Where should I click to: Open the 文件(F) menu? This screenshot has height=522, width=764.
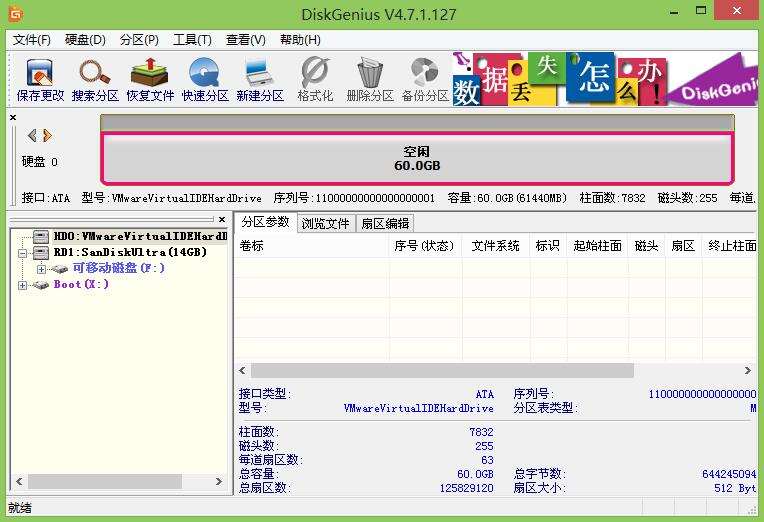(x=32, y=40)
